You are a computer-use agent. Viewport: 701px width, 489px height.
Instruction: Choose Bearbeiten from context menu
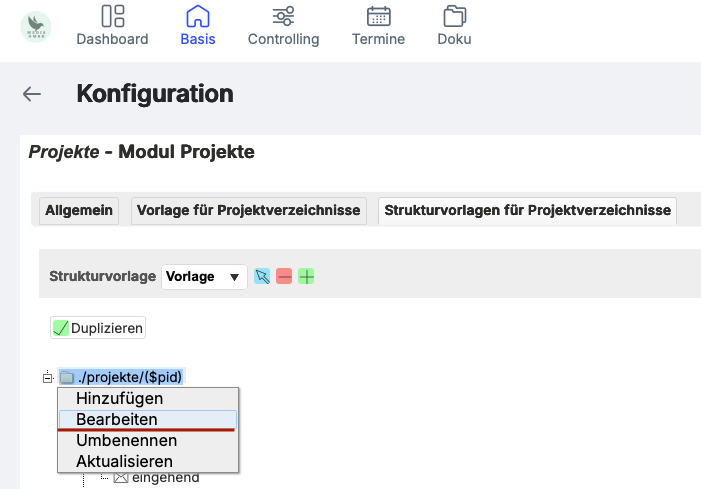pyautogui.click(x=117, y=419)
